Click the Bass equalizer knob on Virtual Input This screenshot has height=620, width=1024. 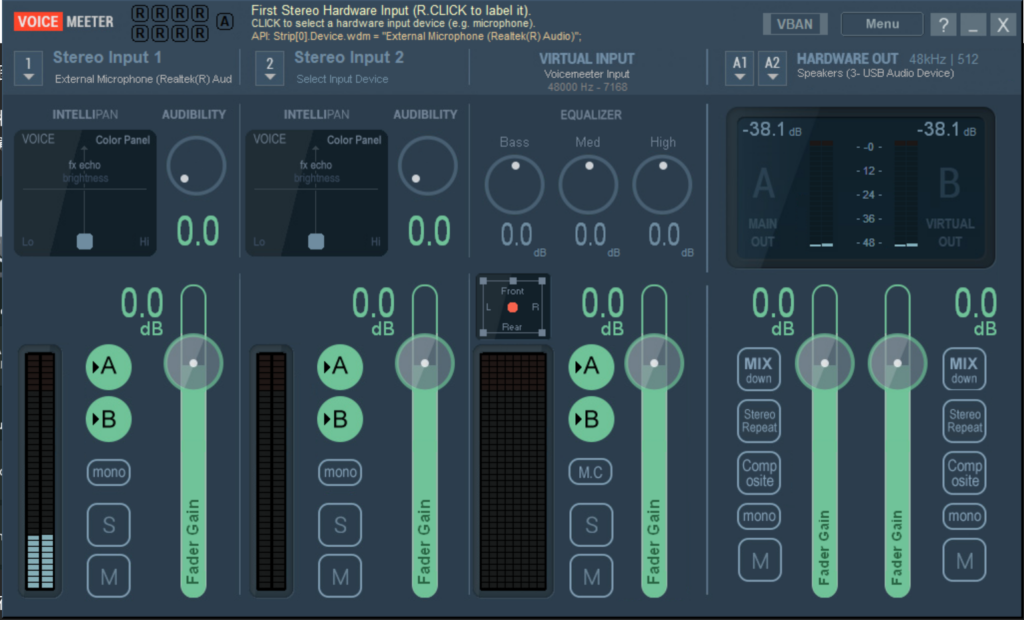[514, 183]
